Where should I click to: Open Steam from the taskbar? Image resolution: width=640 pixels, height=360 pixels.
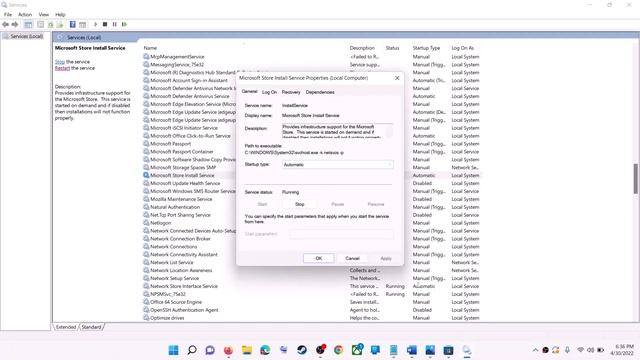[302, 350]
